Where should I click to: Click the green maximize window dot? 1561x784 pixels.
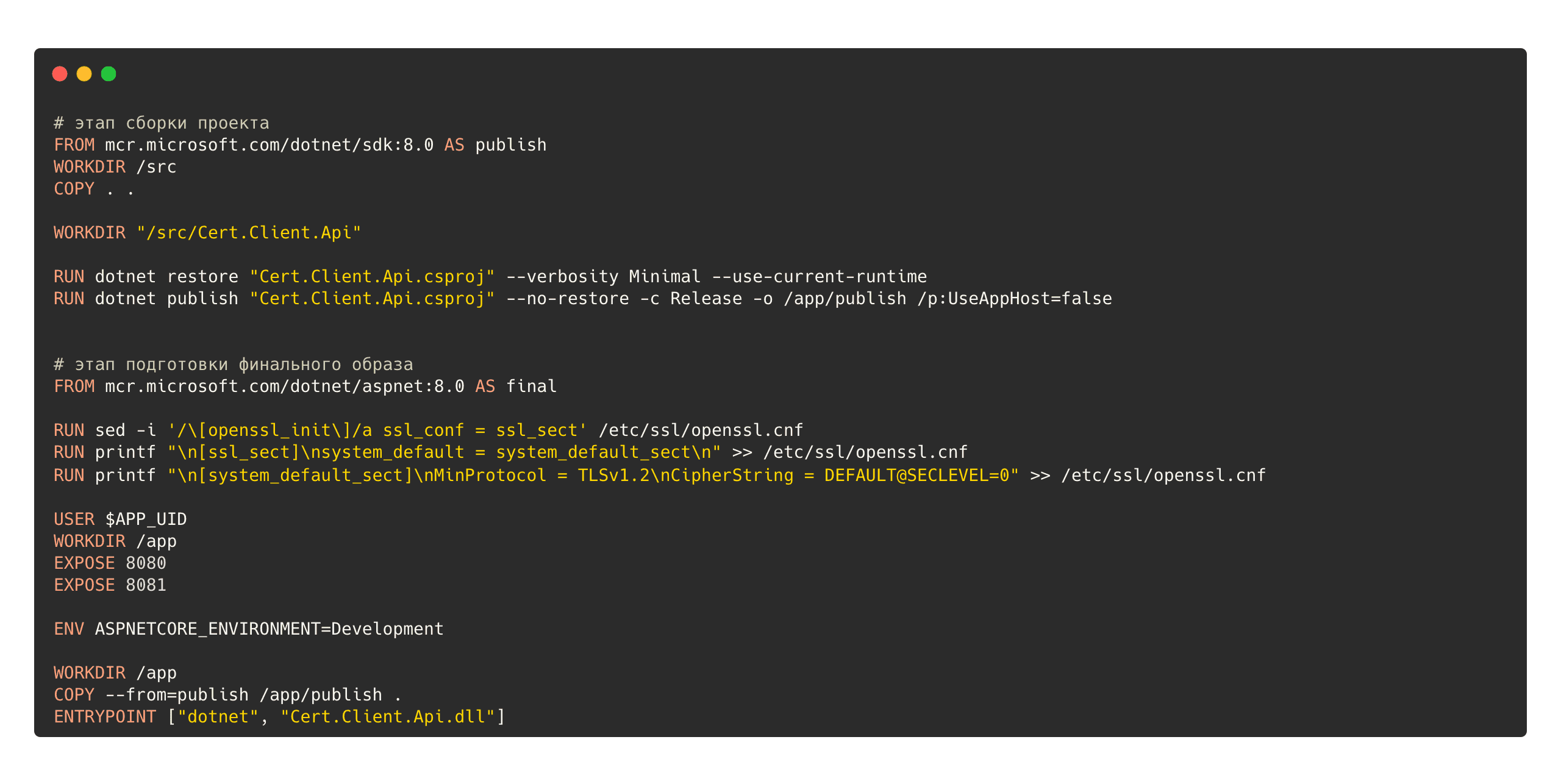tap(109, 74)
